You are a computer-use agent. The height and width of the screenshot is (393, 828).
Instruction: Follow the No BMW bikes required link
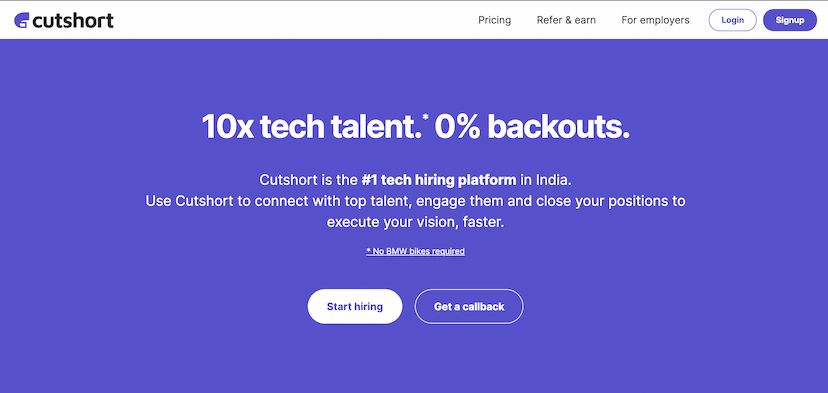pyautogui.click(x=416, y=251)
